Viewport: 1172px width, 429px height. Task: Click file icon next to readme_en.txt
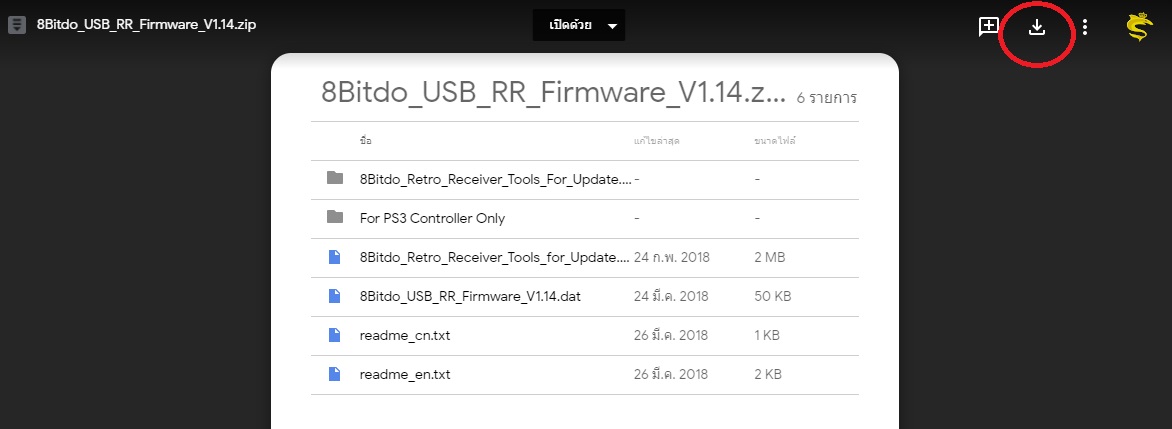pos(335,374)
